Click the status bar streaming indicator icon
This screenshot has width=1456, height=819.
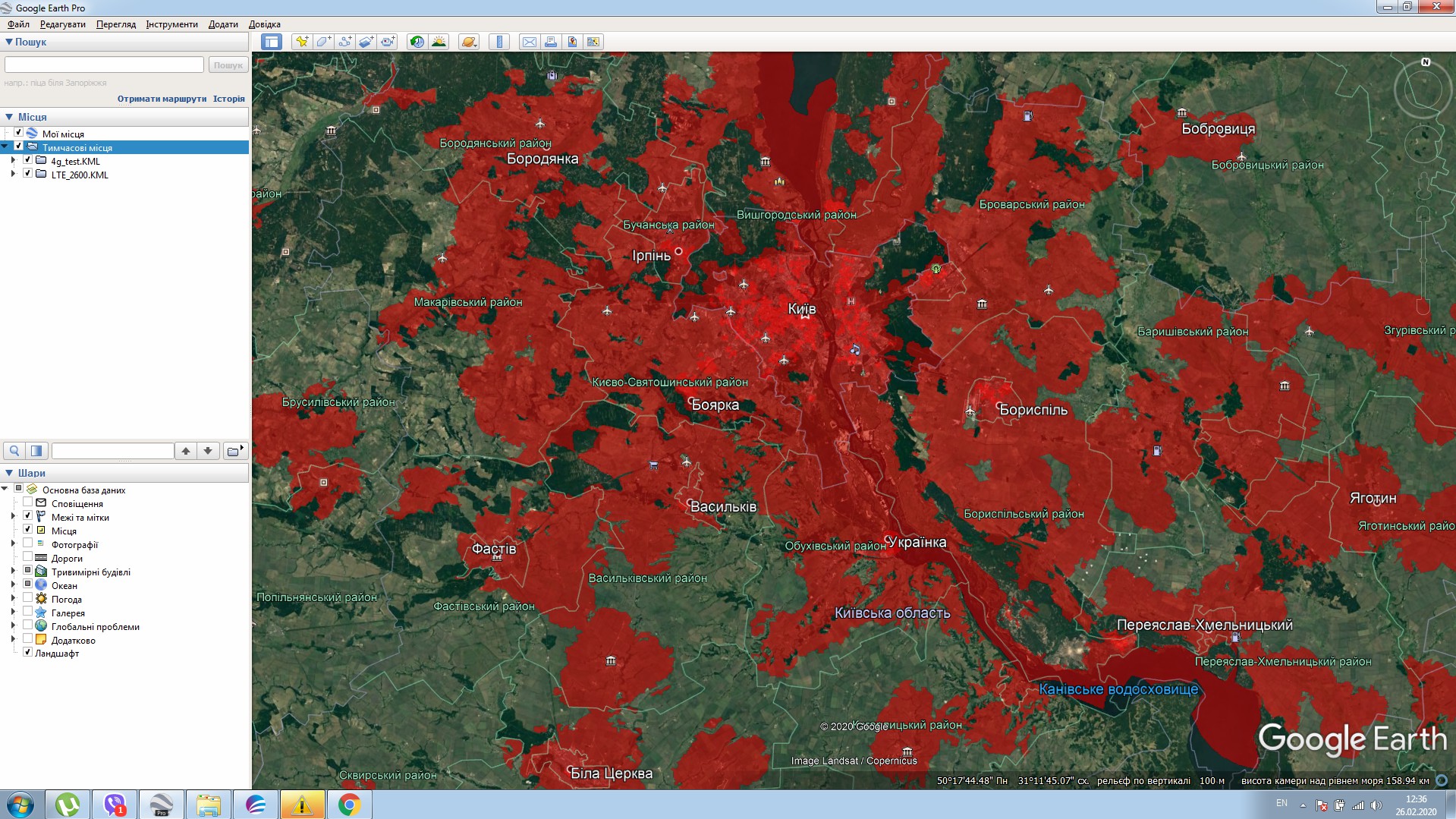tap(1442, 780)
